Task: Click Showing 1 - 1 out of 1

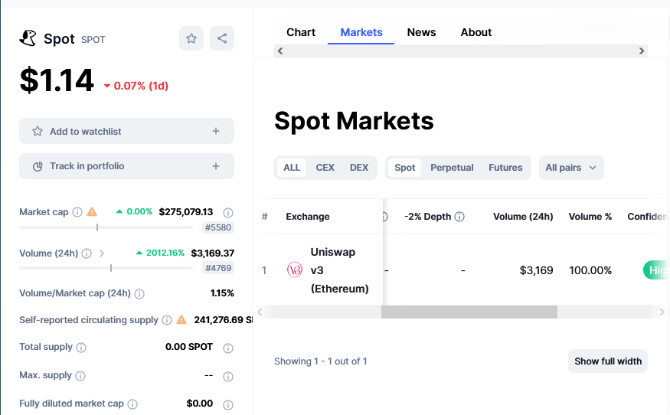Action: (x=320, y=361)
